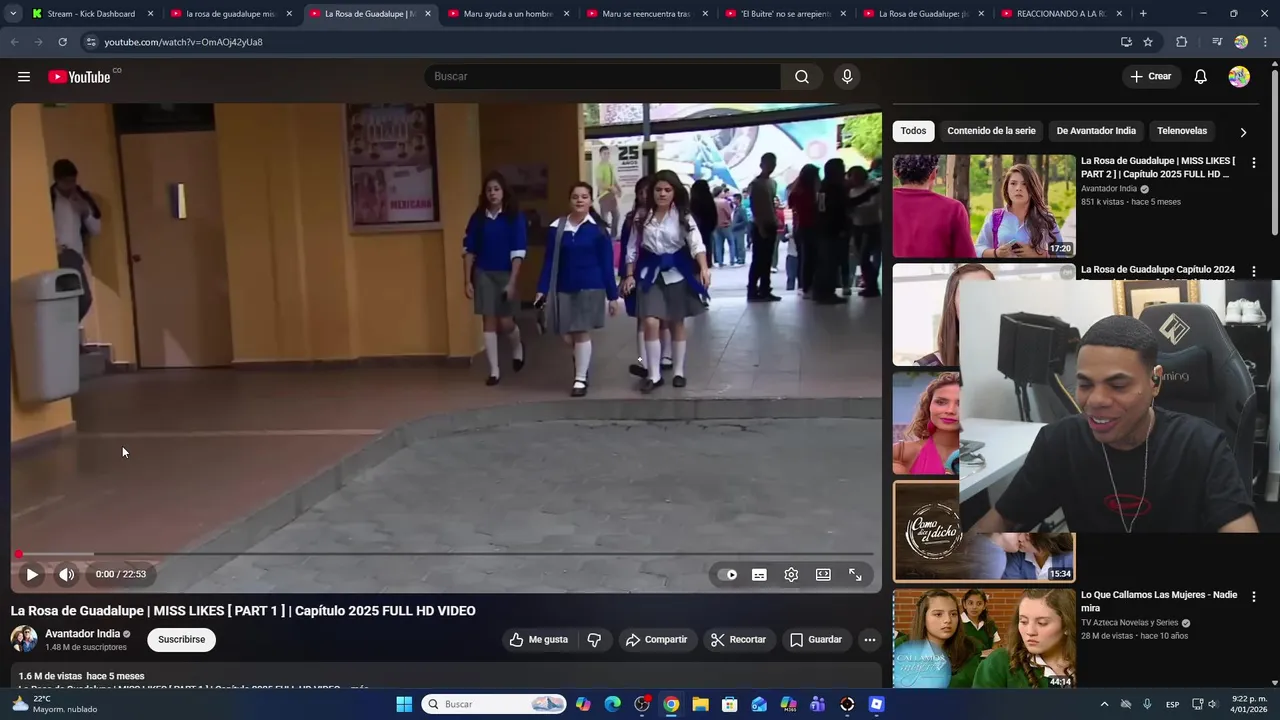Switch to Stream - Kick Dashboard tab
Viewport: 1280px width, 720px height.
click(92, 14)
